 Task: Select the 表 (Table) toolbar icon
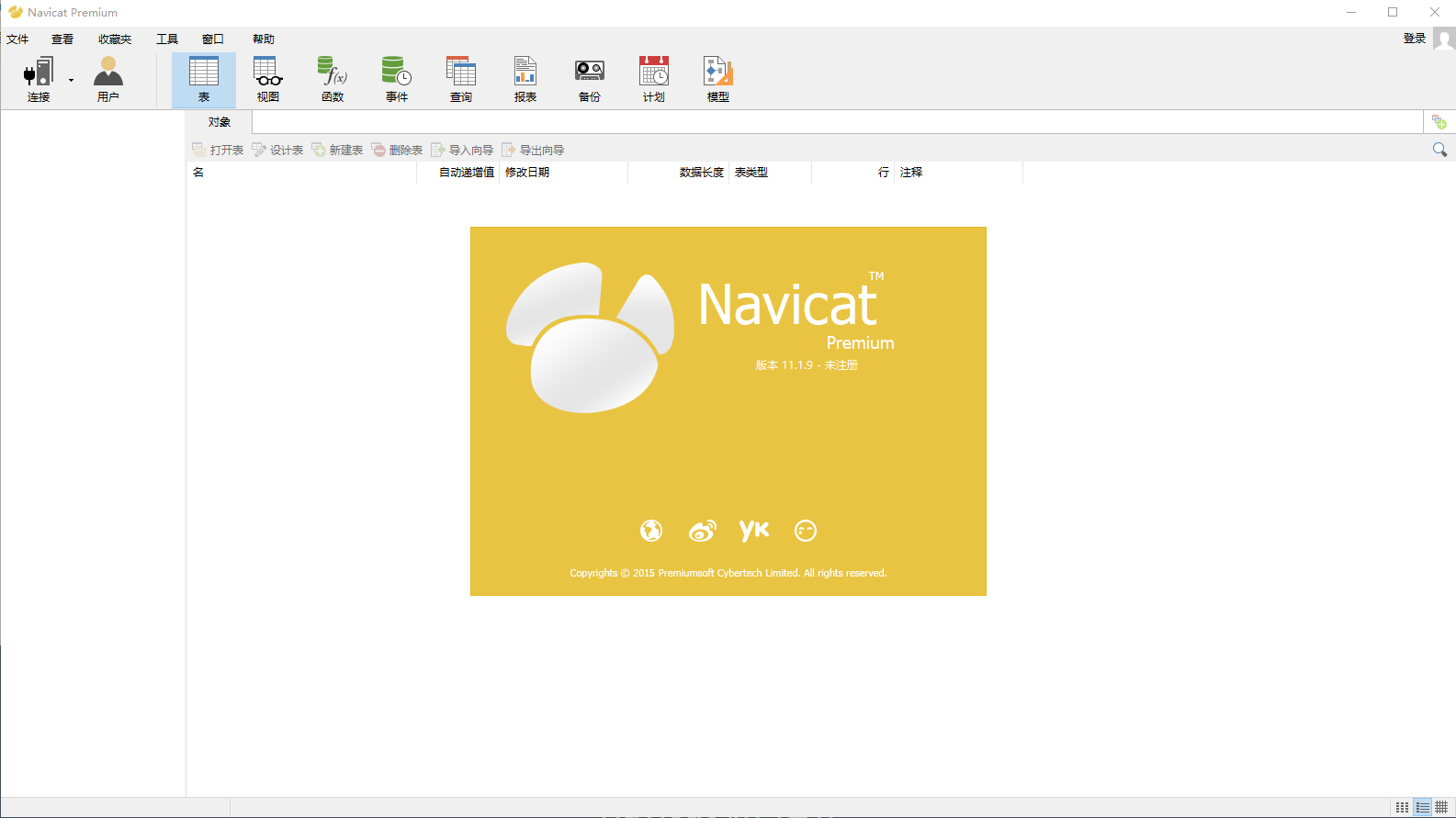pyautogui.click(x=204, y=80)
